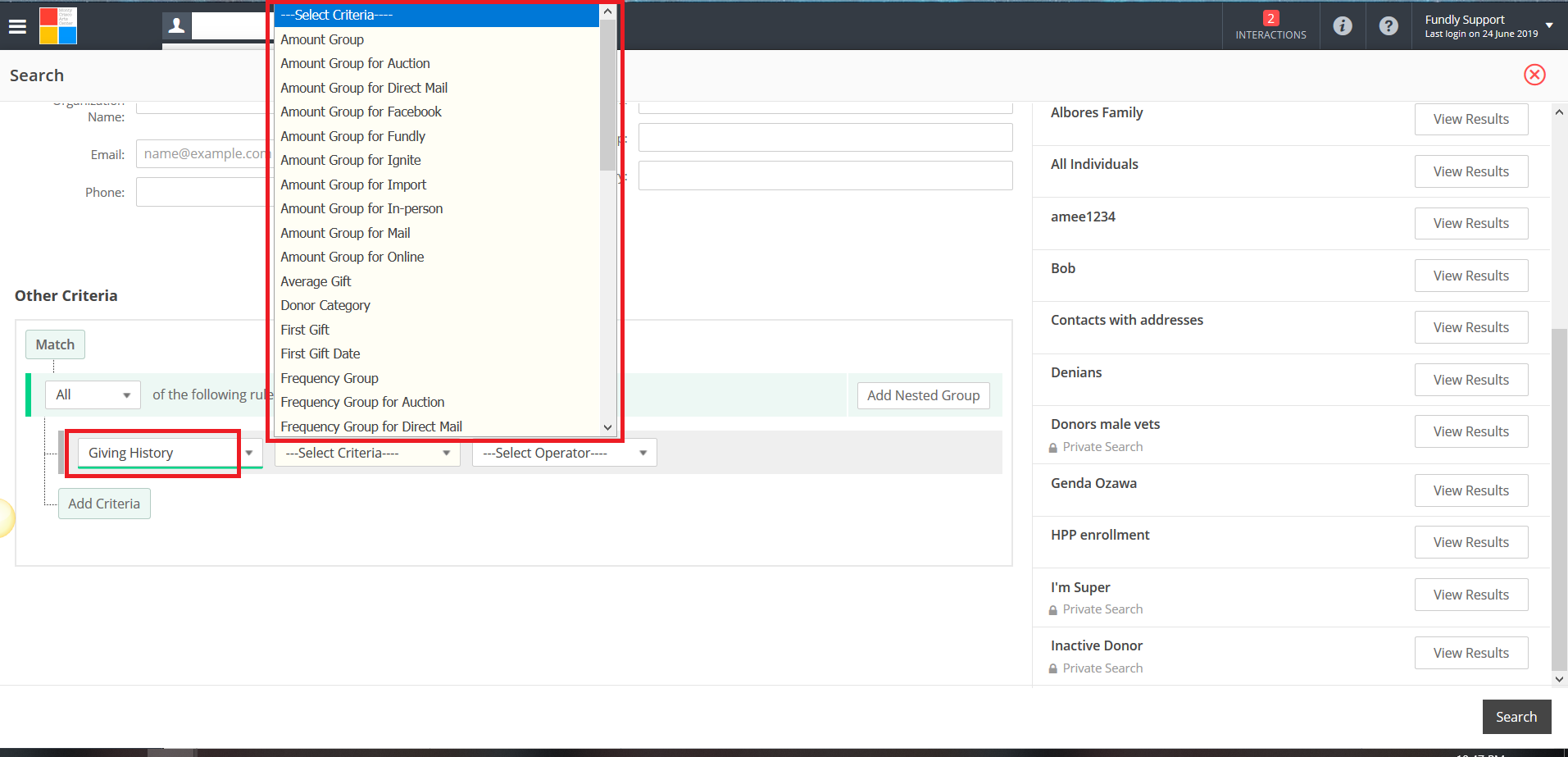Choose 'Frequency Group for Auction' option
Screen dimensions: 1568x757
pyautogui.click(x=437, y=402)
